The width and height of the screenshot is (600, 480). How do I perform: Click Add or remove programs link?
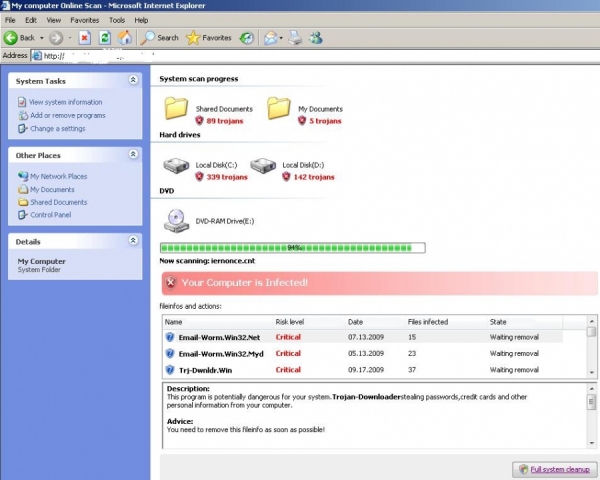coord(68,115)
